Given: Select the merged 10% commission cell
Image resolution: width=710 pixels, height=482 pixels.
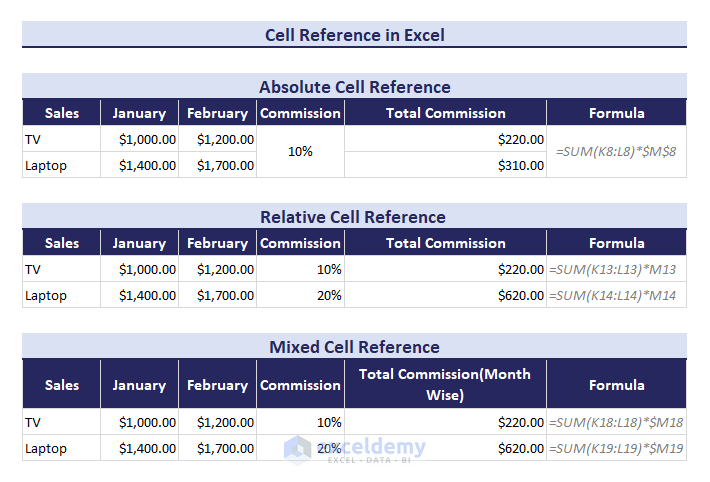Looking at the screenshot, I should (300, 152).
